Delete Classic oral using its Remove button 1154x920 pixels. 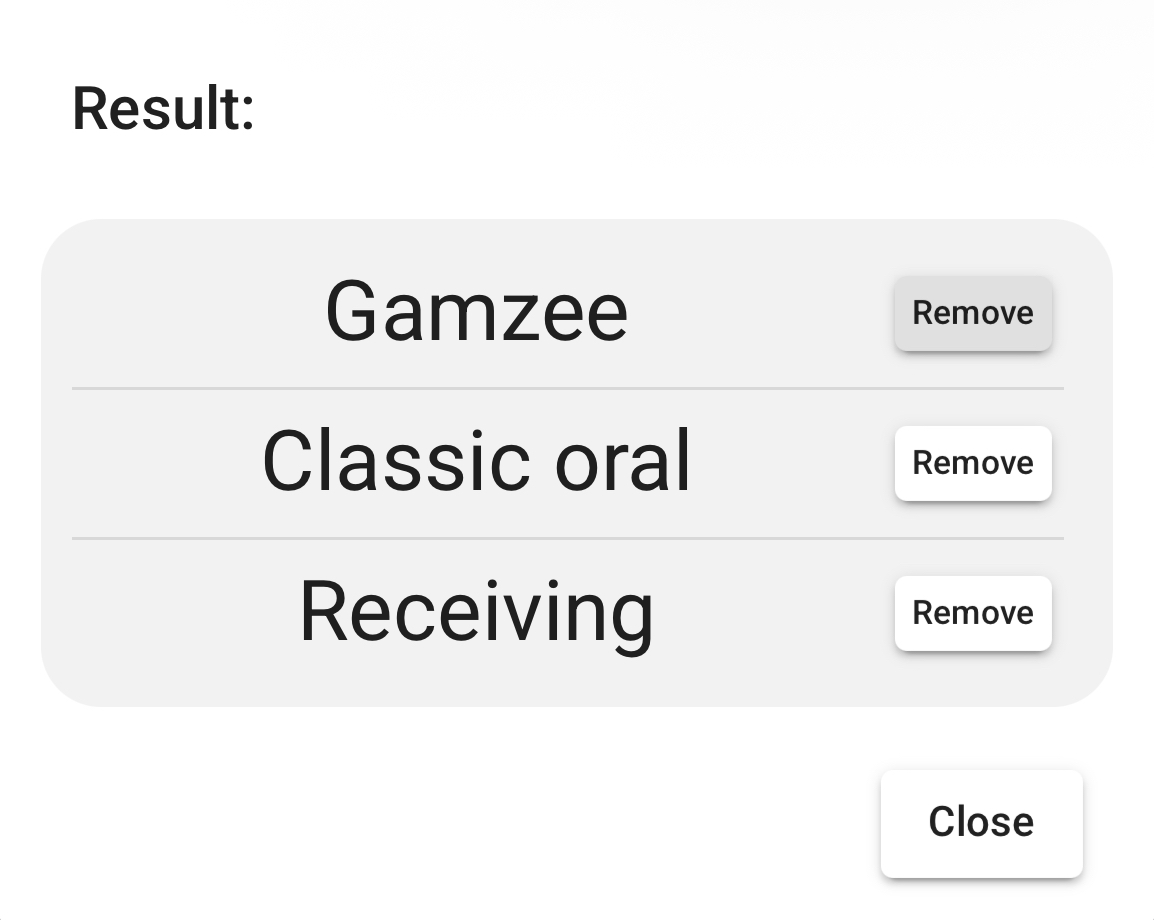point(973,463)
